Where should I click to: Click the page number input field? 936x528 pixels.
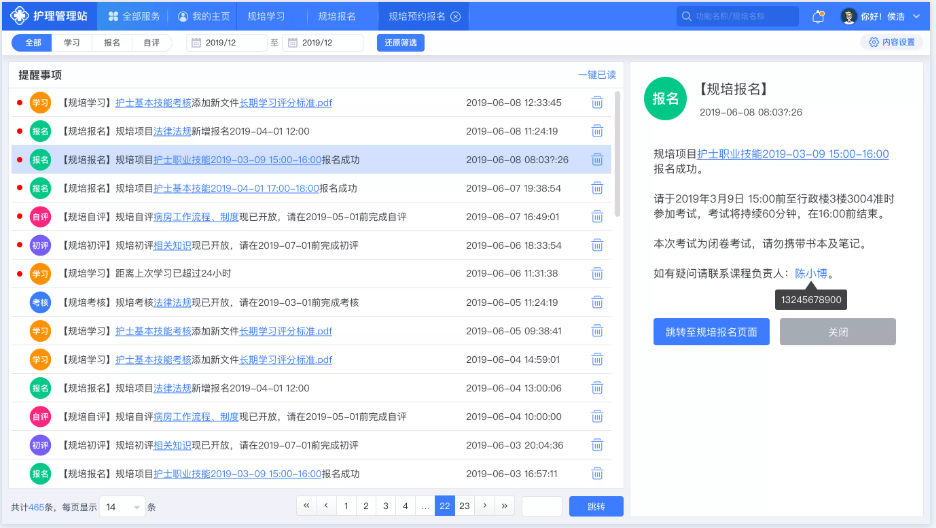point(541,506)
